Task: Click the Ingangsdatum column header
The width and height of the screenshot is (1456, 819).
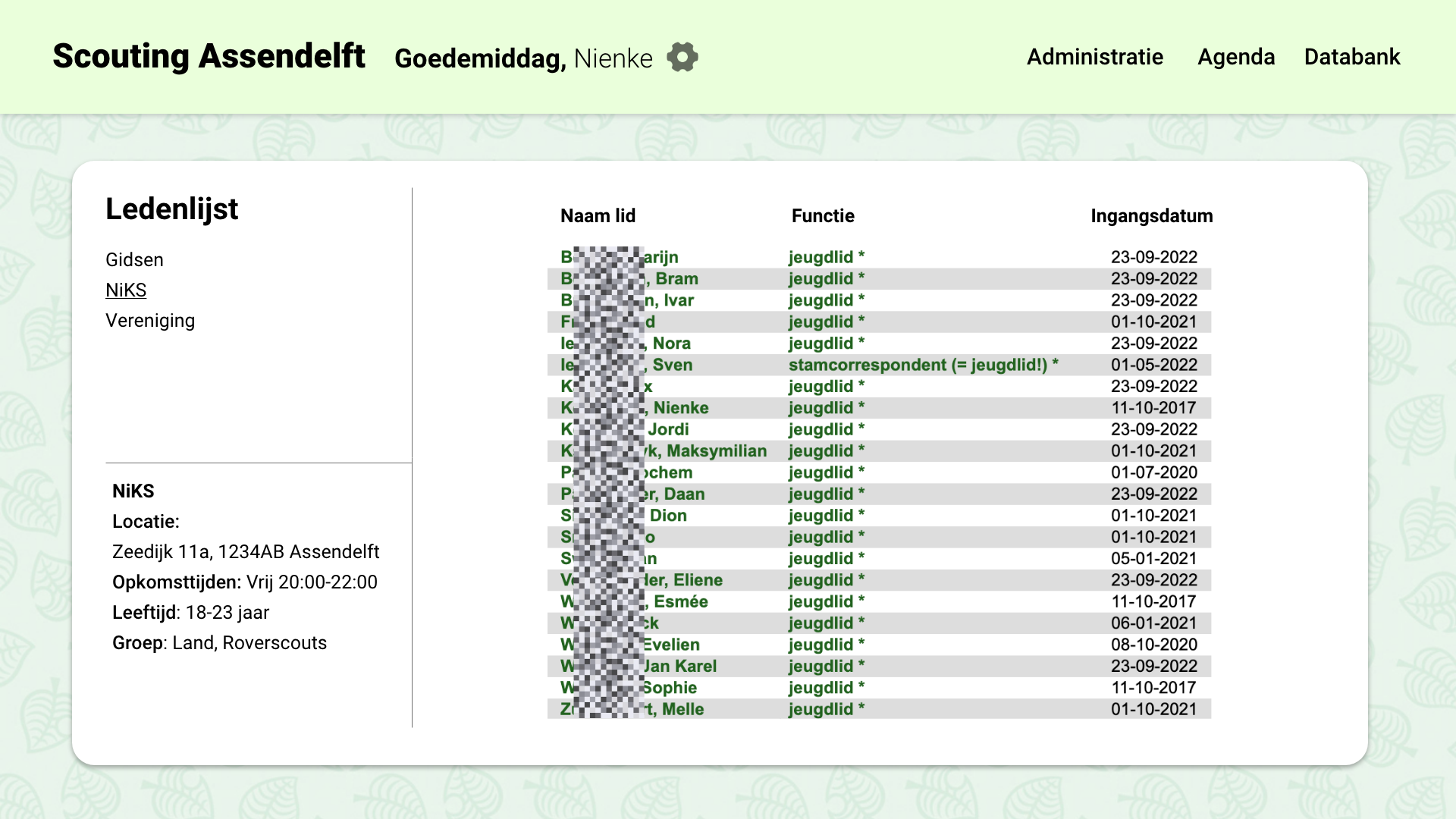Action: [1151, 215]
